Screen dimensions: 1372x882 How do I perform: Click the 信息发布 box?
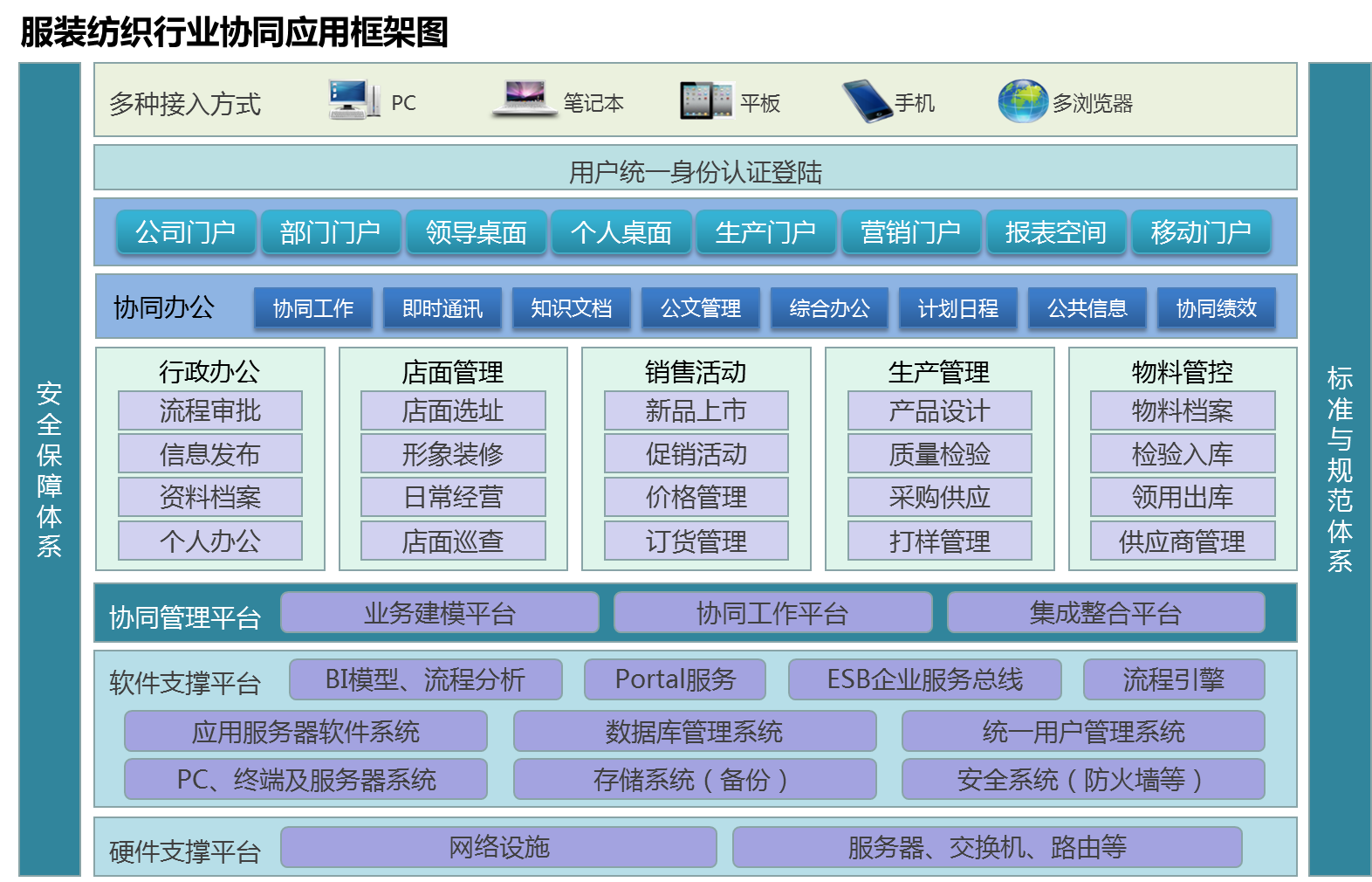coord(210,453)
